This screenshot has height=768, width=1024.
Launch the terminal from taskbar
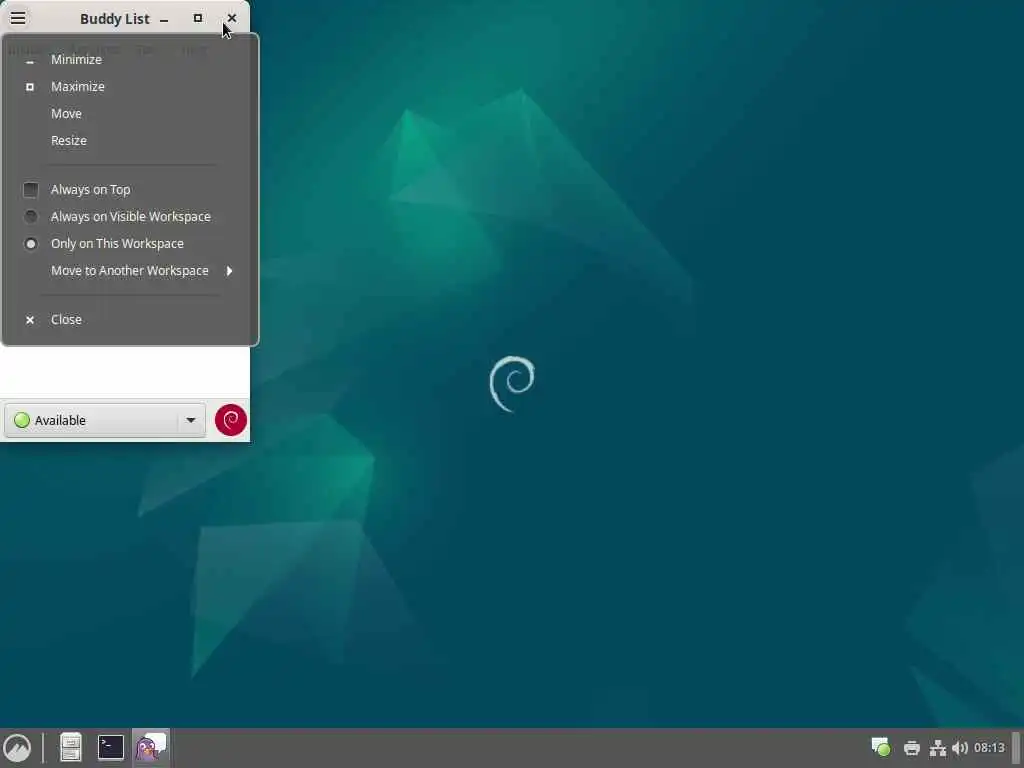coord(111,748)
